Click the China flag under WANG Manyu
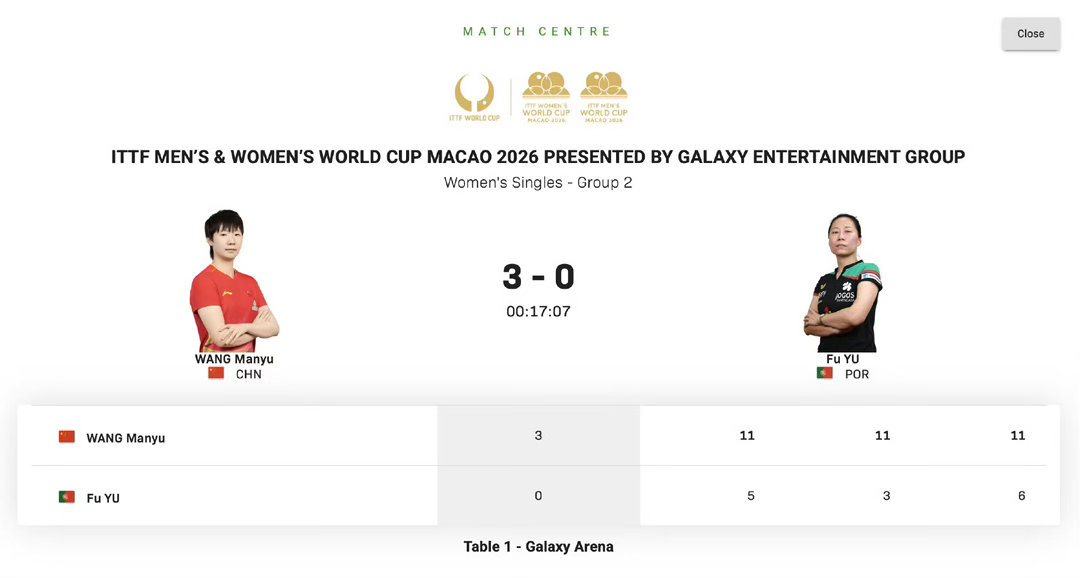The height and width of the screenshot is (578, 1080). [x=218, y=373]
